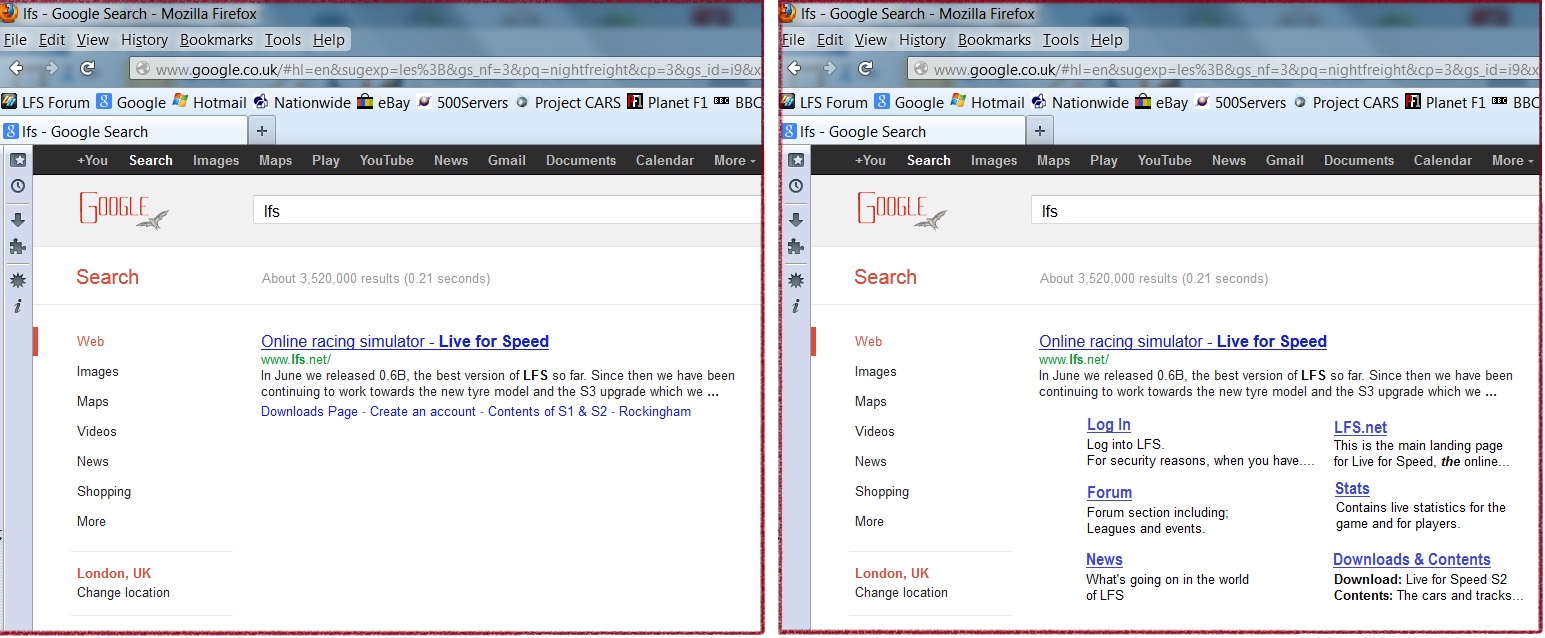Open the Planet F1 bookmark in left window
The width and height of the screenshot is (1545, 638).
667,102
